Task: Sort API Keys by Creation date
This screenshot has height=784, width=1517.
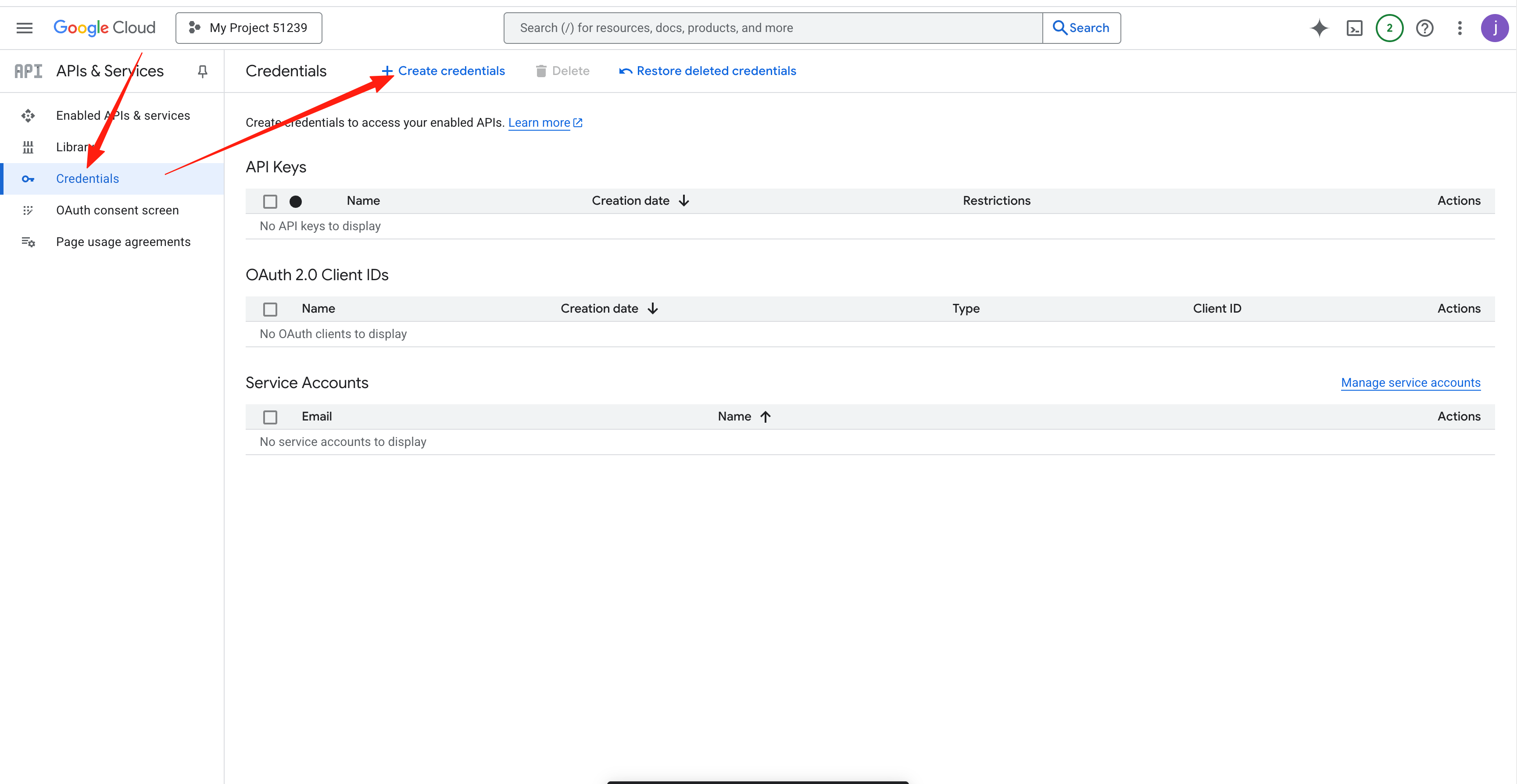Action: (x=640, y=201)
